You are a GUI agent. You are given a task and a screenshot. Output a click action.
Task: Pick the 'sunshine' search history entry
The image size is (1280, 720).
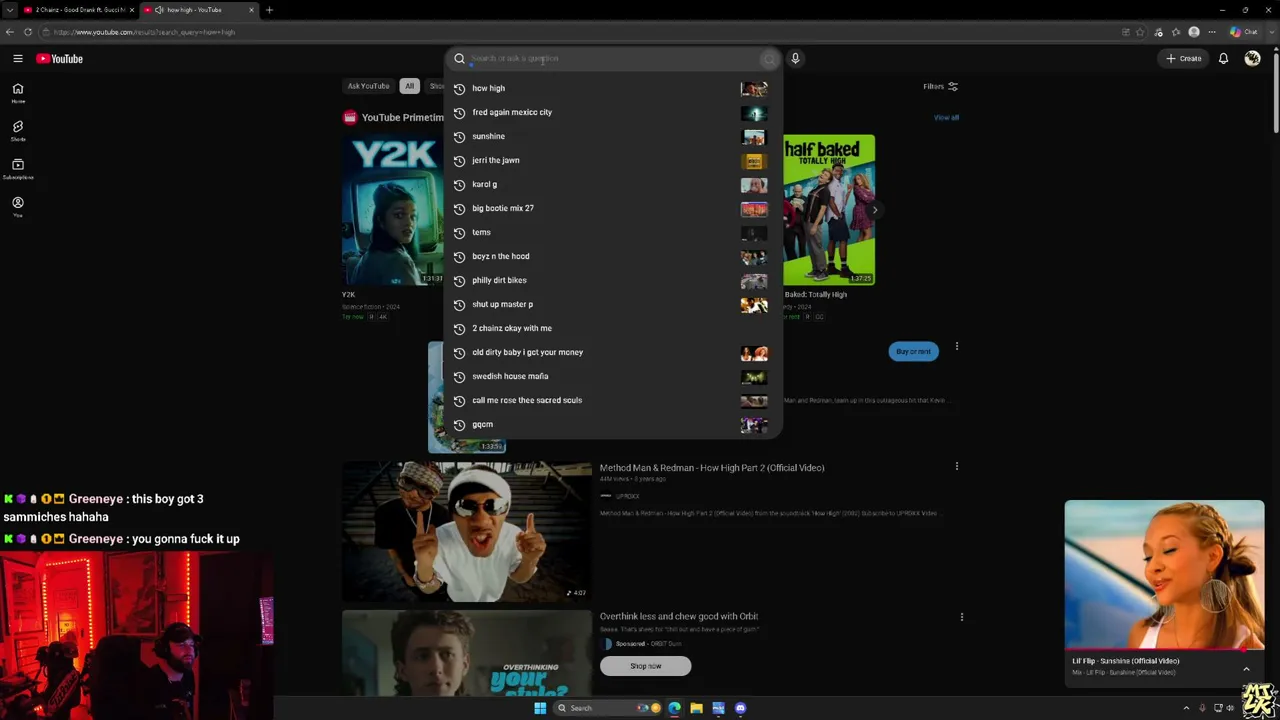pyautogui.click(x=612, y=136)
